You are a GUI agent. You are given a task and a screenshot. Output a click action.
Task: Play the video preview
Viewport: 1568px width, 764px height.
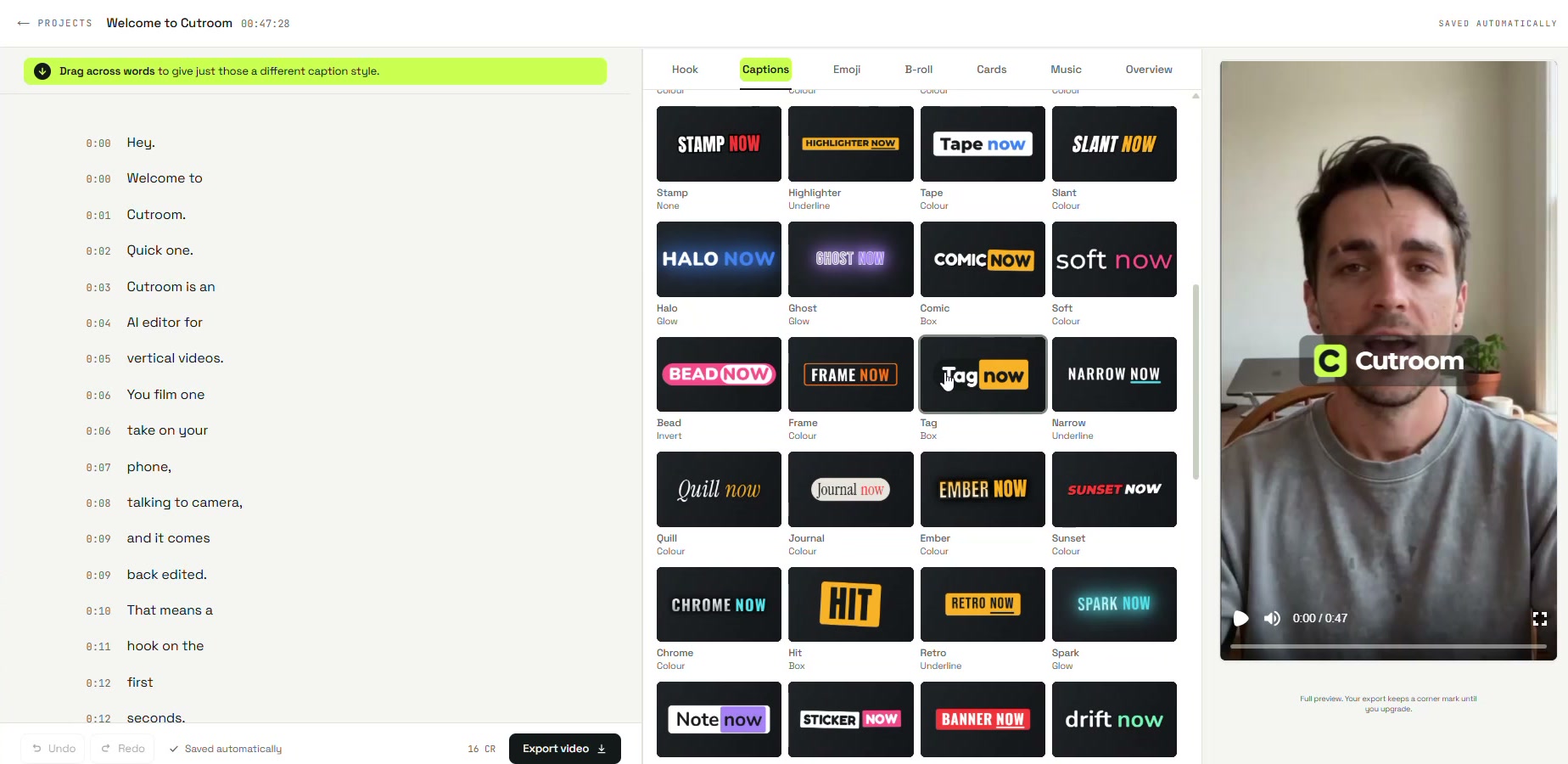tap(1240, 618)
